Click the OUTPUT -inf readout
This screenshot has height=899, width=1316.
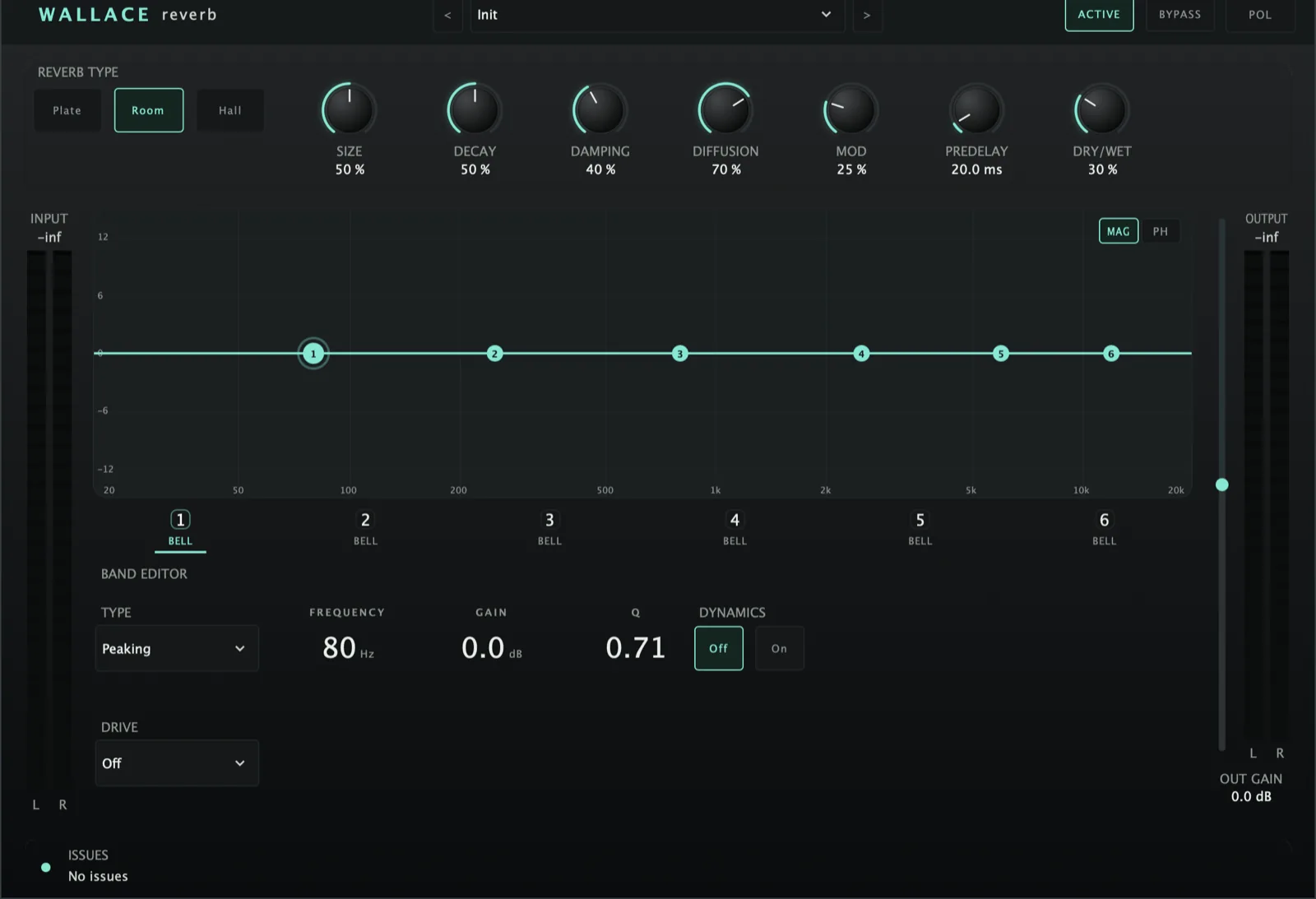click(x=1267, y=237)
